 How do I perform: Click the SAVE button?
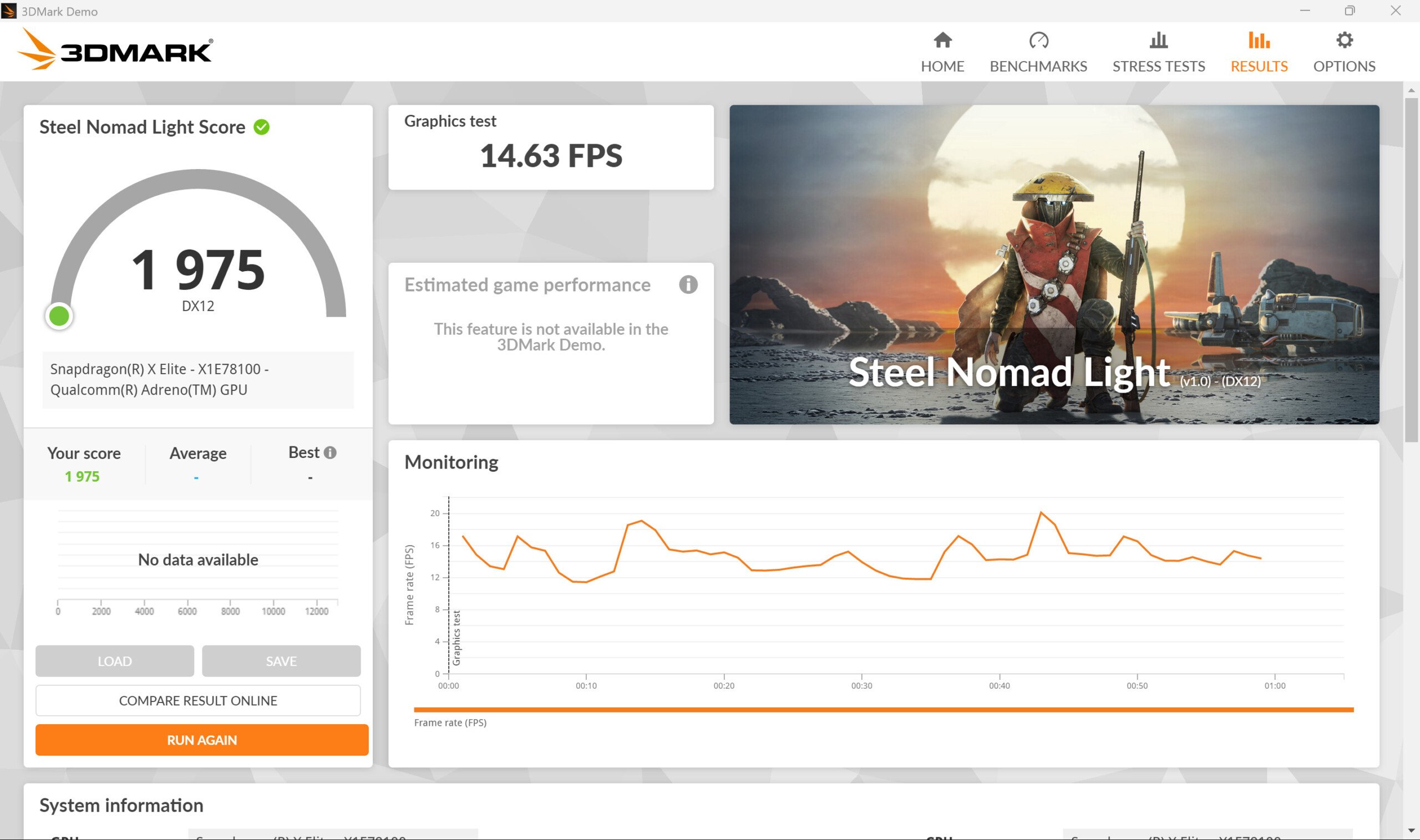click(x=281, y=661)
